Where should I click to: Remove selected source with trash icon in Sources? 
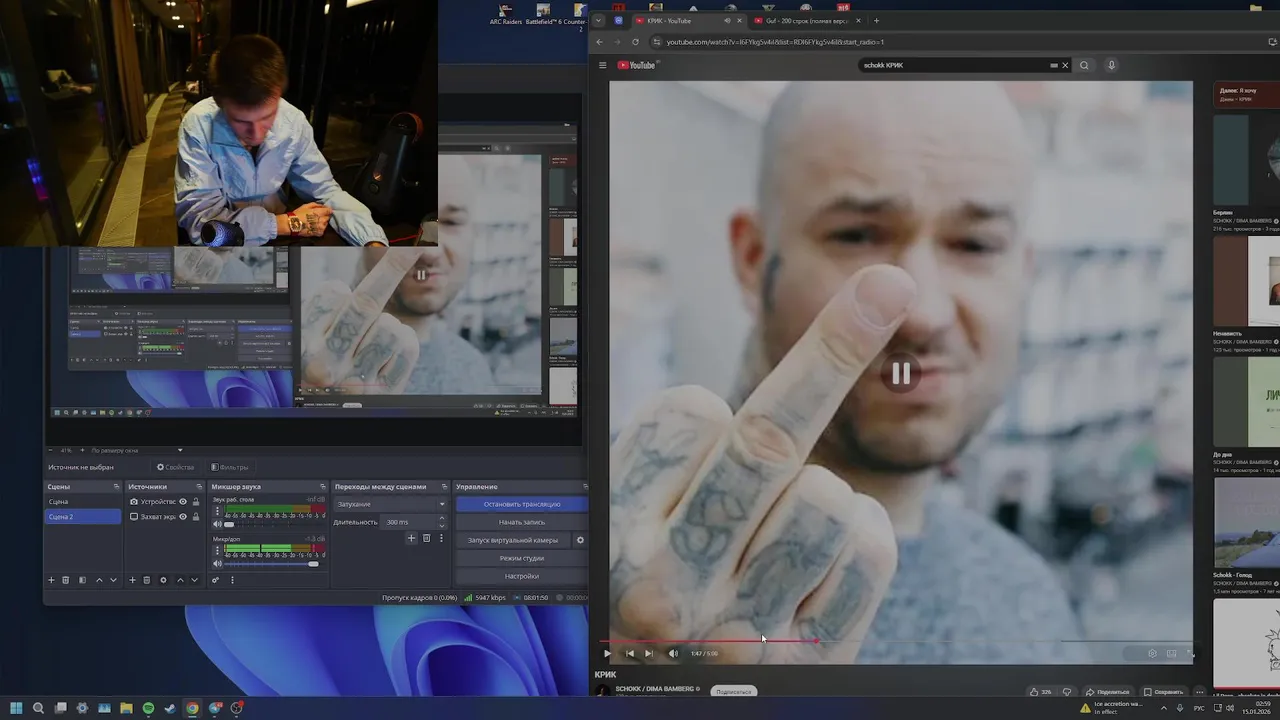[x=147, y=580]
